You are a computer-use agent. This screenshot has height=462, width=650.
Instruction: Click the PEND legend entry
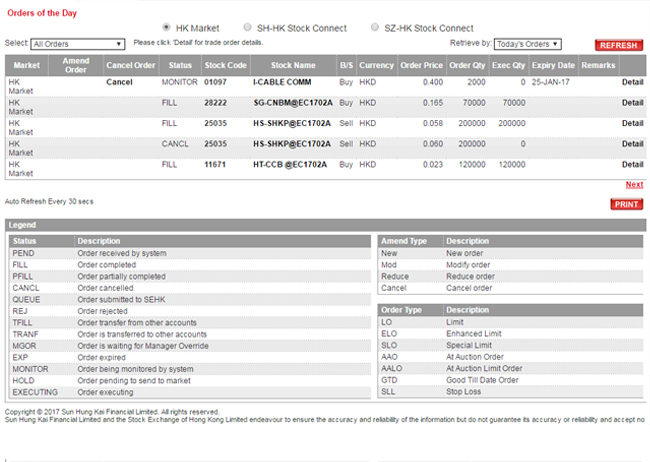pos(23,253)
